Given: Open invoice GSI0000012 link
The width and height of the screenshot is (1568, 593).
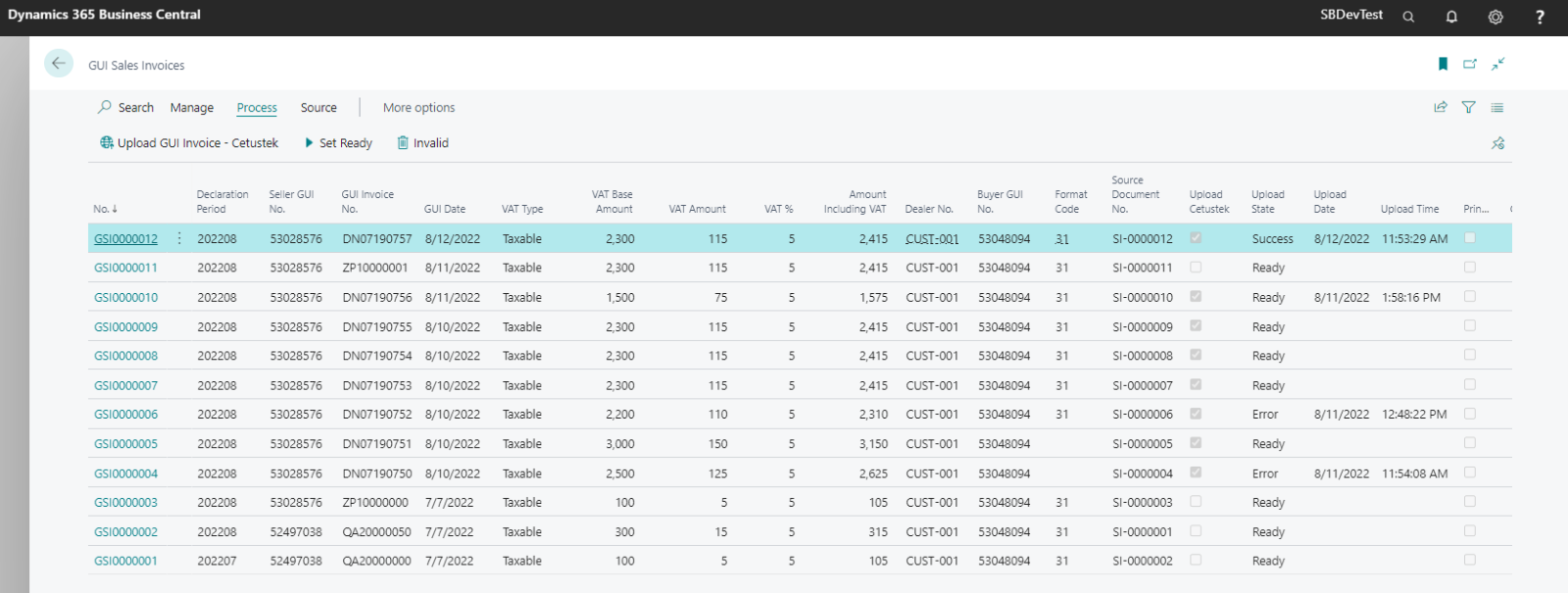Looking at the screenshot, I should pyautogui.click(x=125, y=239).
